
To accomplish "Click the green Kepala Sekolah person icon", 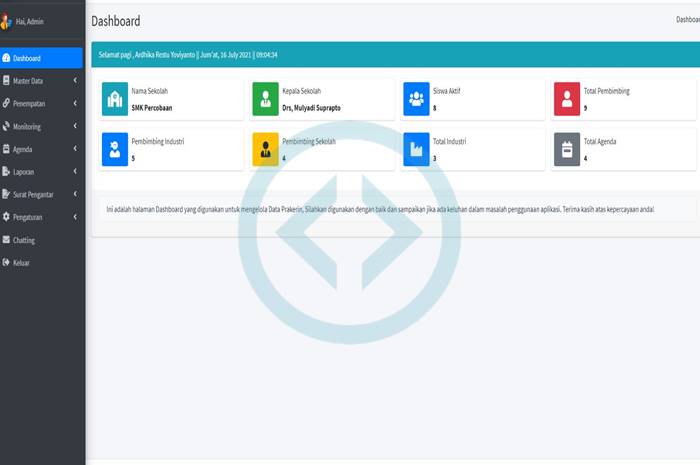I will tap(266, 98).
